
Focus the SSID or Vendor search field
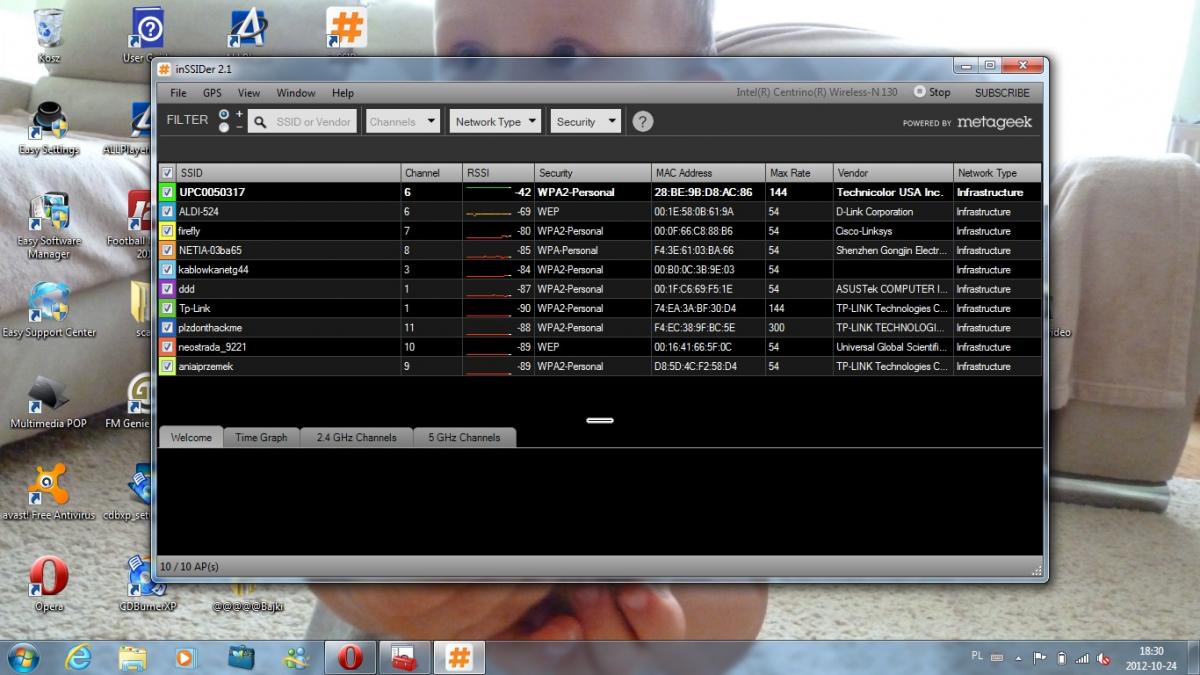[x=303, y=121]
